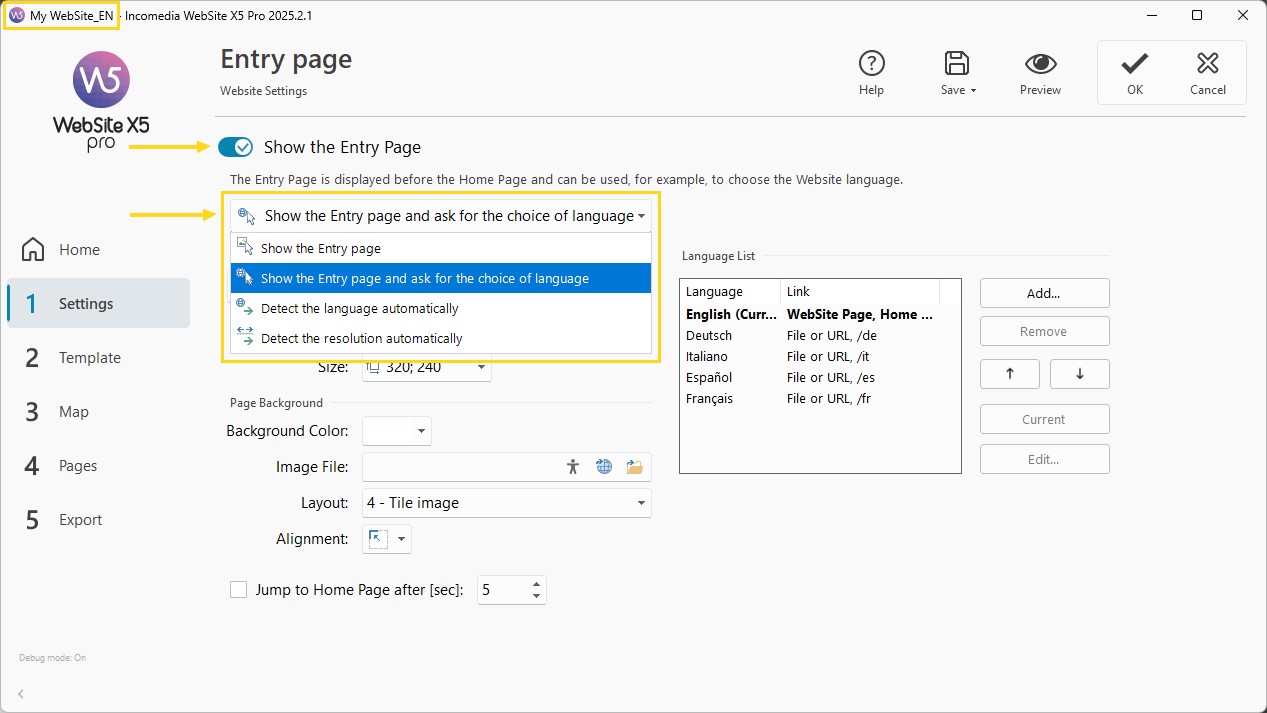
Task: Click the Language column header
Action: (730, 291)
